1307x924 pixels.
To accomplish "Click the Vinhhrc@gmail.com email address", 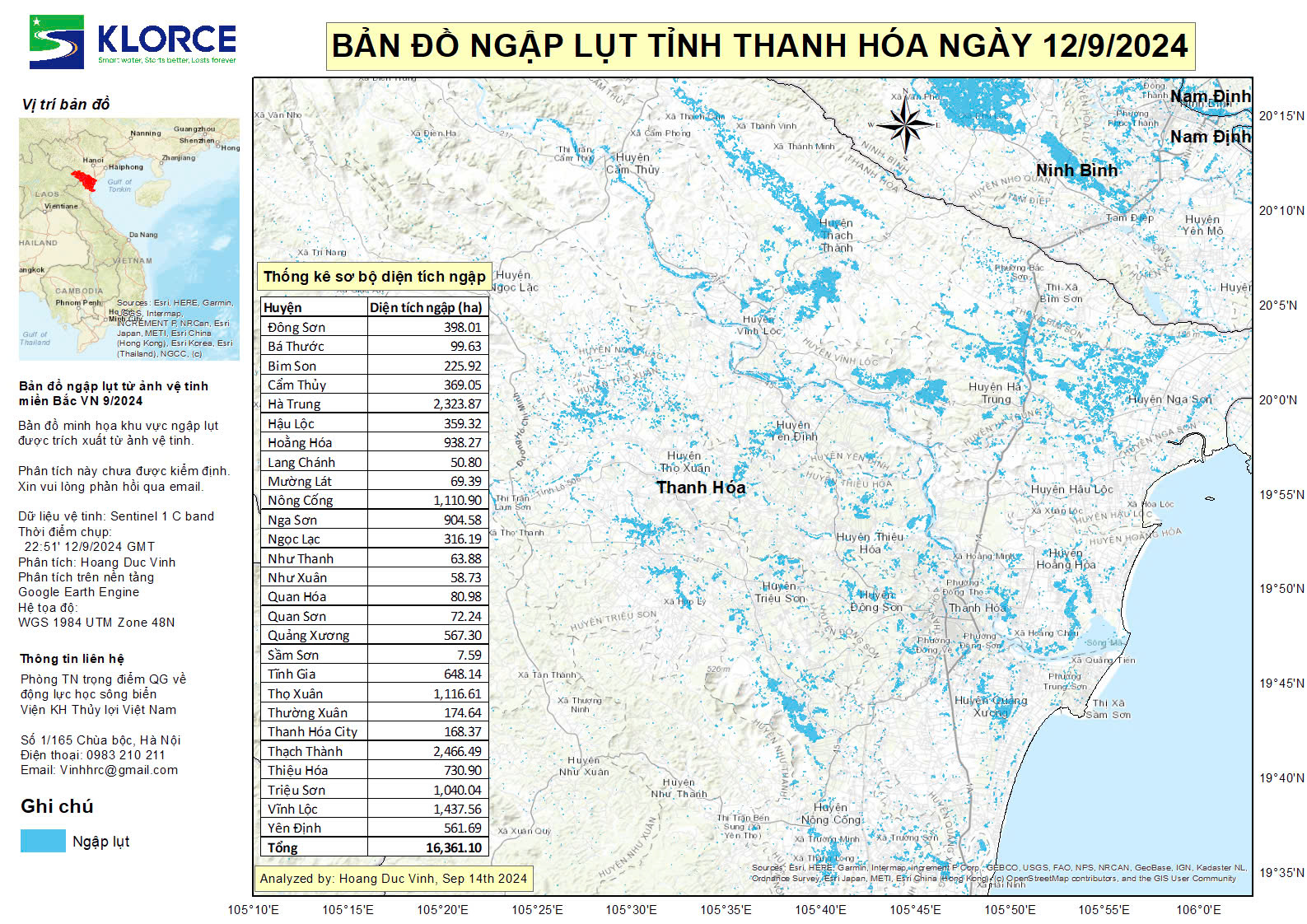I will 119,770.
